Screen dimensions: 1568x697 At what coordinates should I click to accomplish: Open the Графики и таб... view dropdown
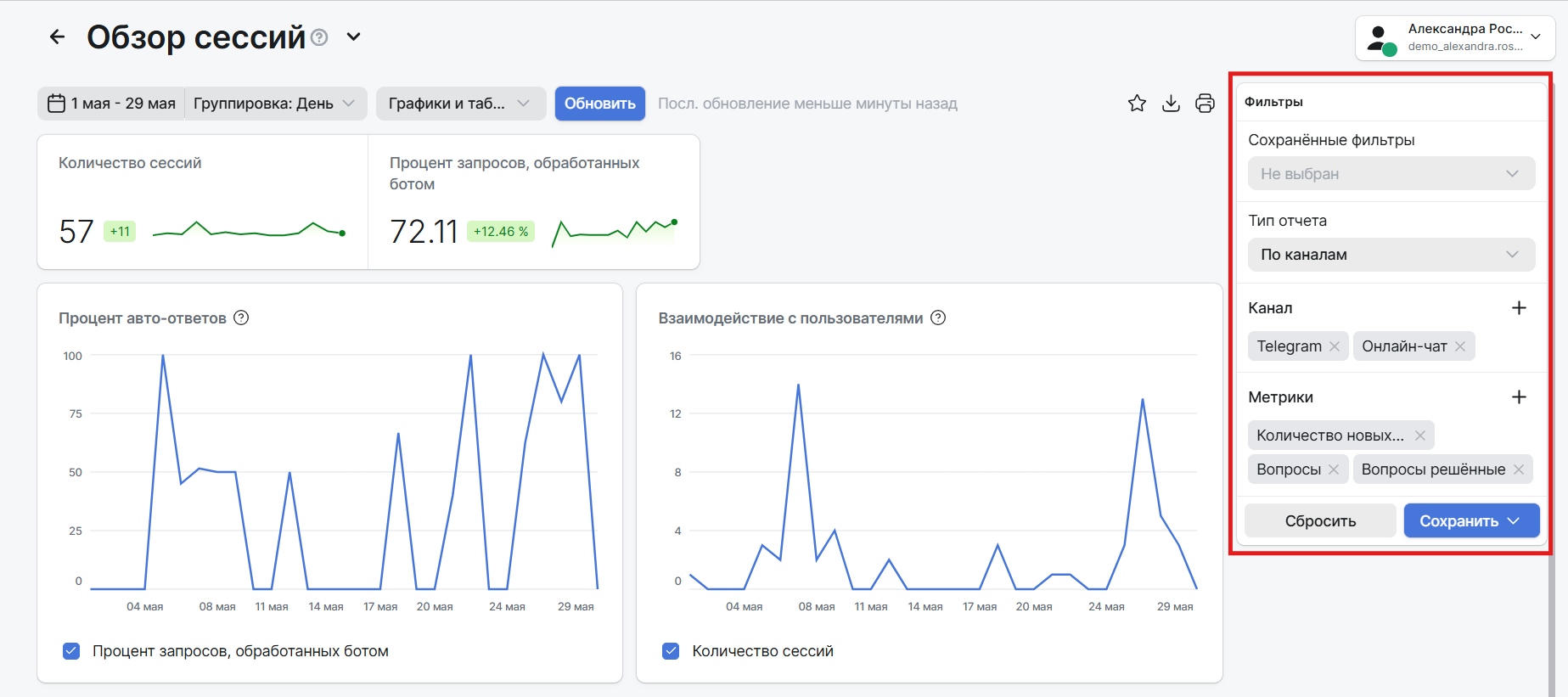pyautogui.click(x=460, y=104)
